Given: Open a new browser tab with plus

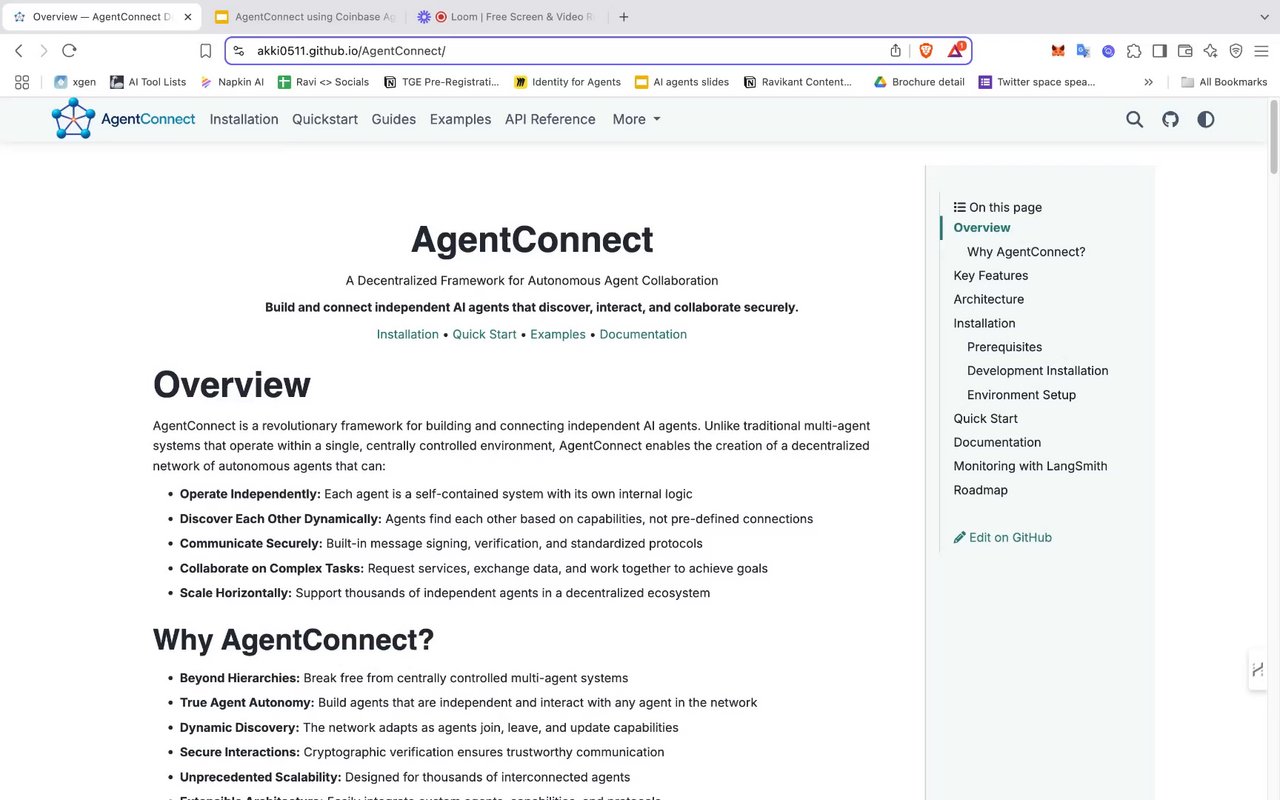Looking at the screenshot, I should [x=624, y=17].
